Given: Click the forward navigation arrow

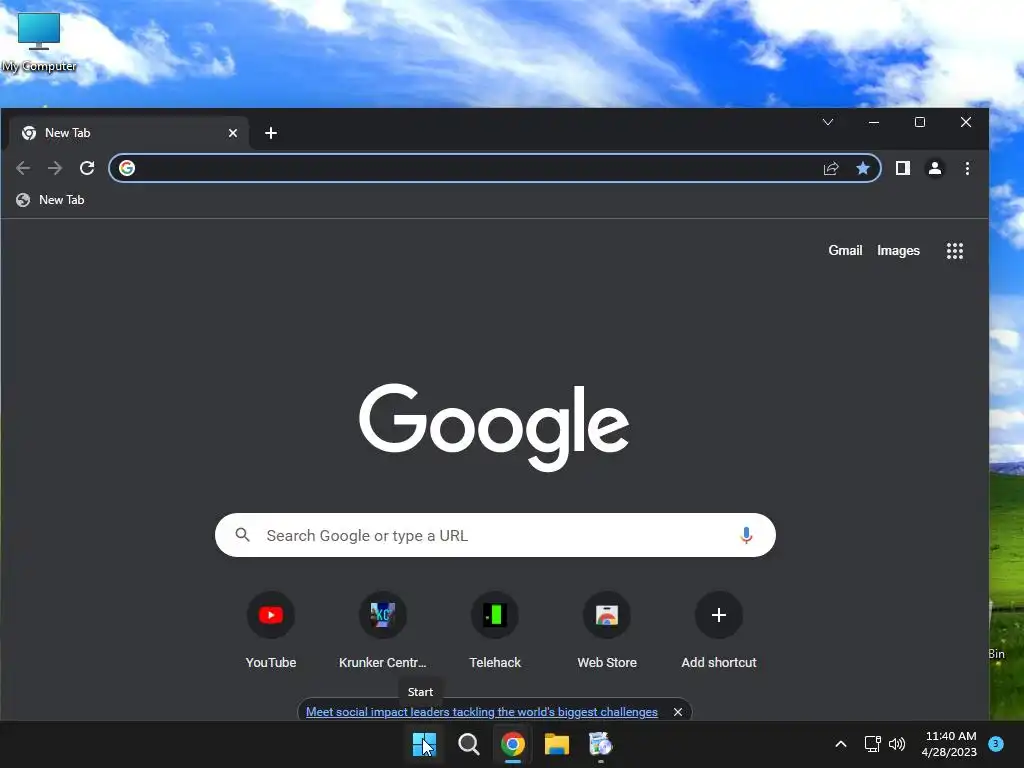Looking at the screenshot, I should point(55,168).
